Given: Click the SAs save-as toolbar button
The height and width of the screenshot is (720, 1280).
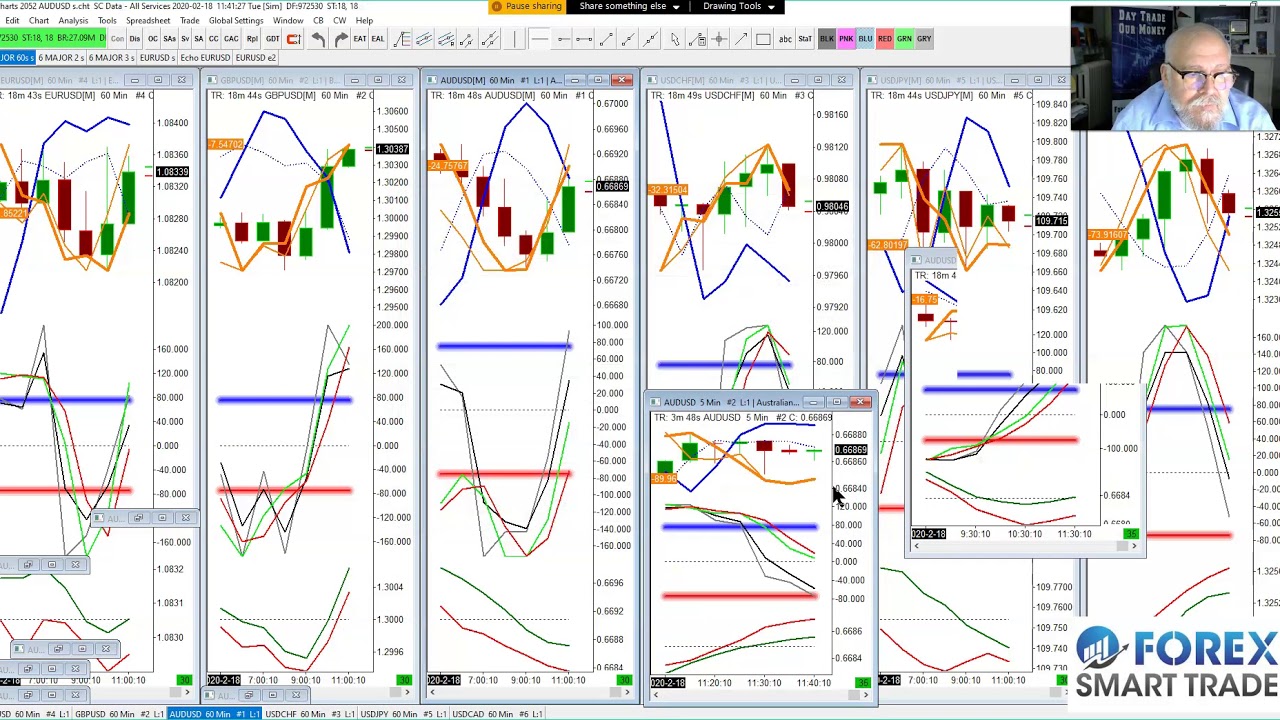Looking at the screenshot, I should pos(169,39).
